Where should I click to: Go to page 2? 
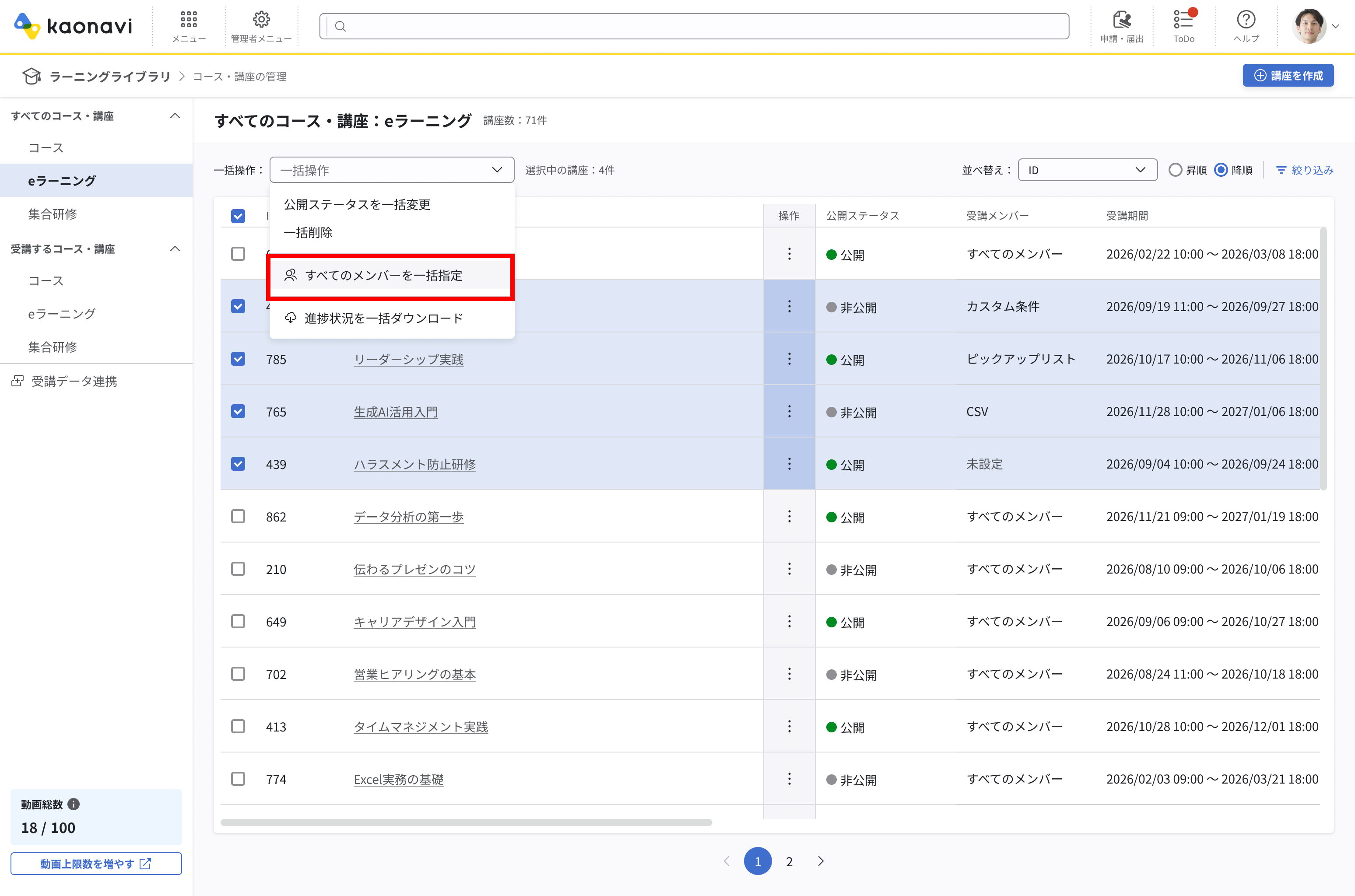click(789, 861)
